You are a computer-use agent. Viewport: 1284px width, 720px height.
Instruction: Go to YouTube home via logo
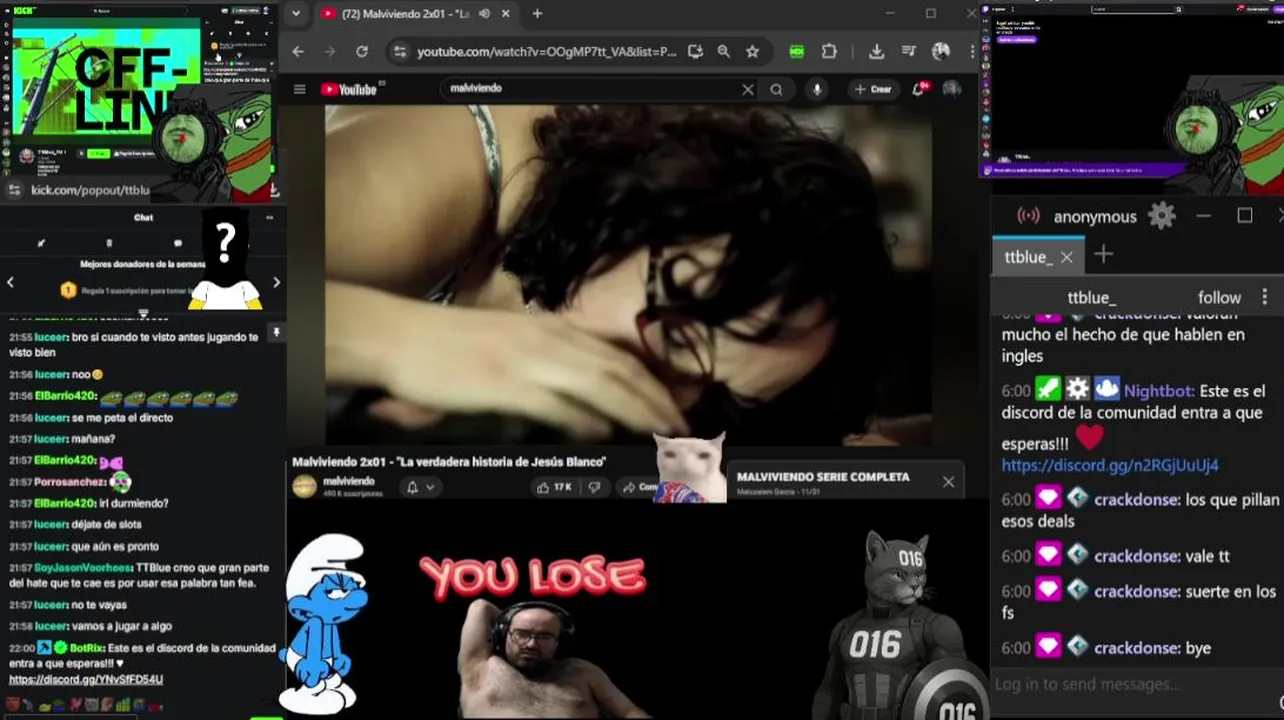349,89
